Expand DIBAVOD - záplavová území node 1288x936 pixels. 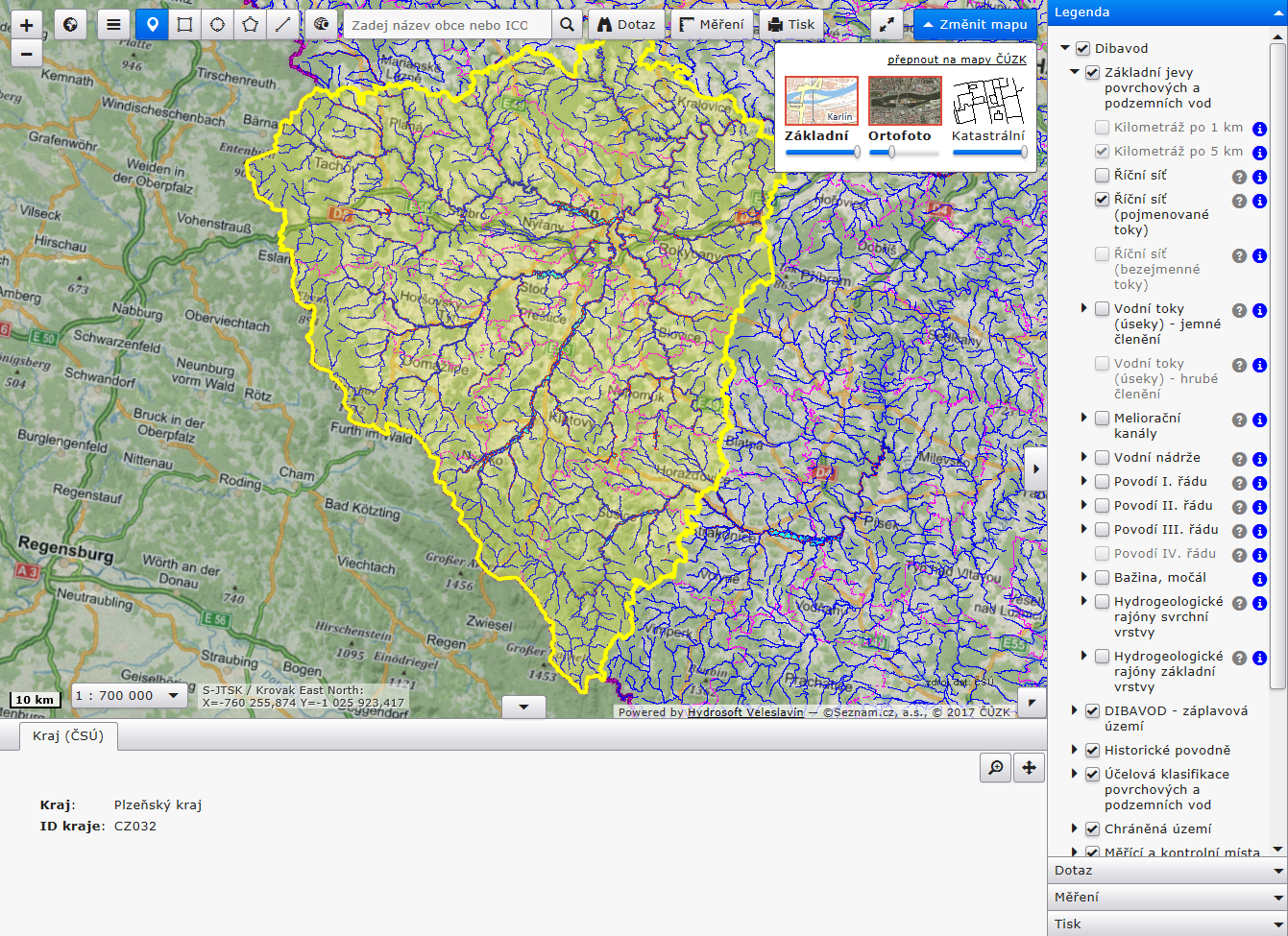click(1075, 710)
